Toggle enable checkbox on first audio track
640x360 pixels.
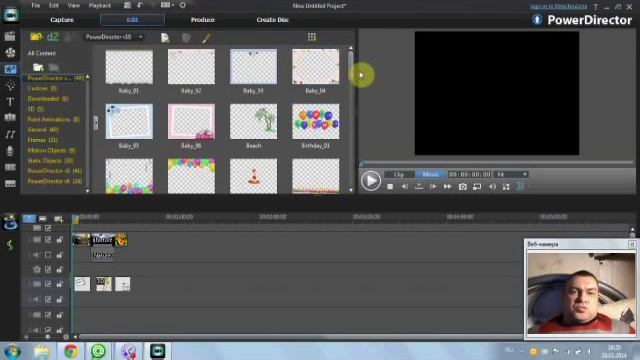click(x=48, y=255)
